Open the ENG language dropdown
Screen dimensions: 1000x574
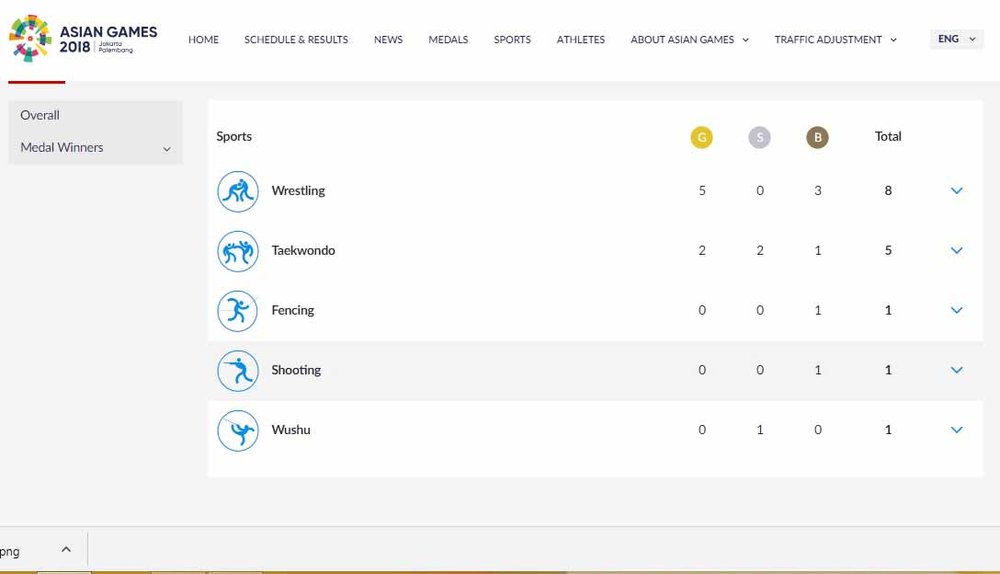(956, 39)
